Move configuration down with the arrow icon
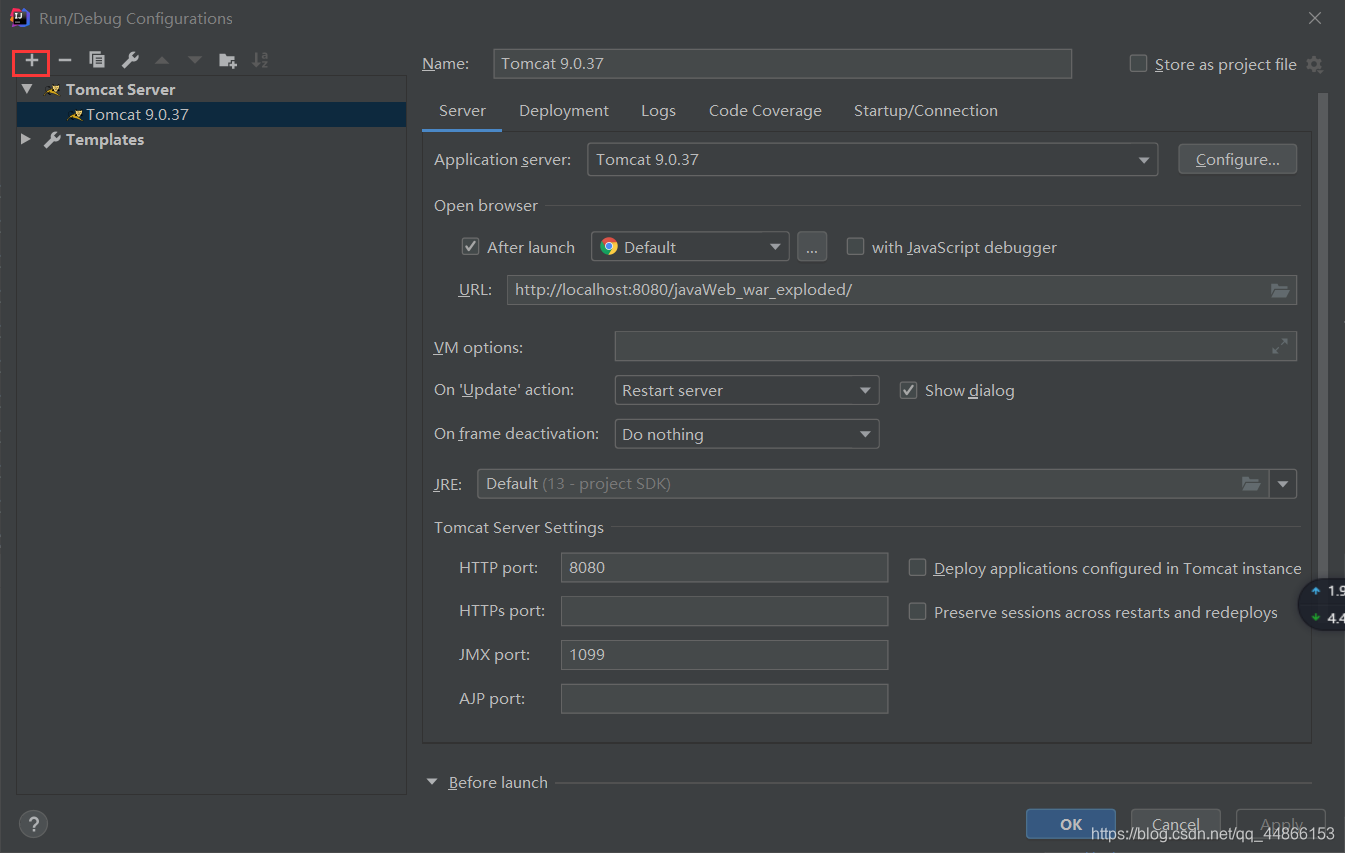The width and height of the screenshot is (1345, 853). 195,61
